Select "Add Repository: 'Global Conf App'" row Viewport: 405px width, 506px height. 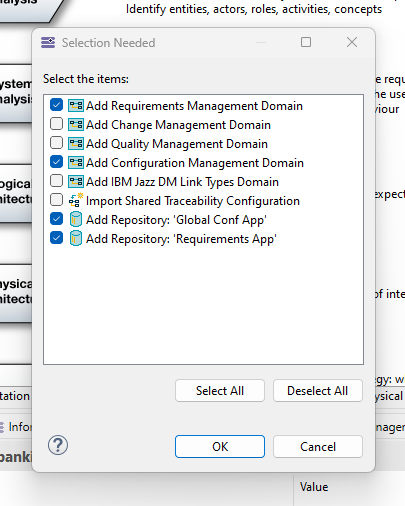pos(176,220)
